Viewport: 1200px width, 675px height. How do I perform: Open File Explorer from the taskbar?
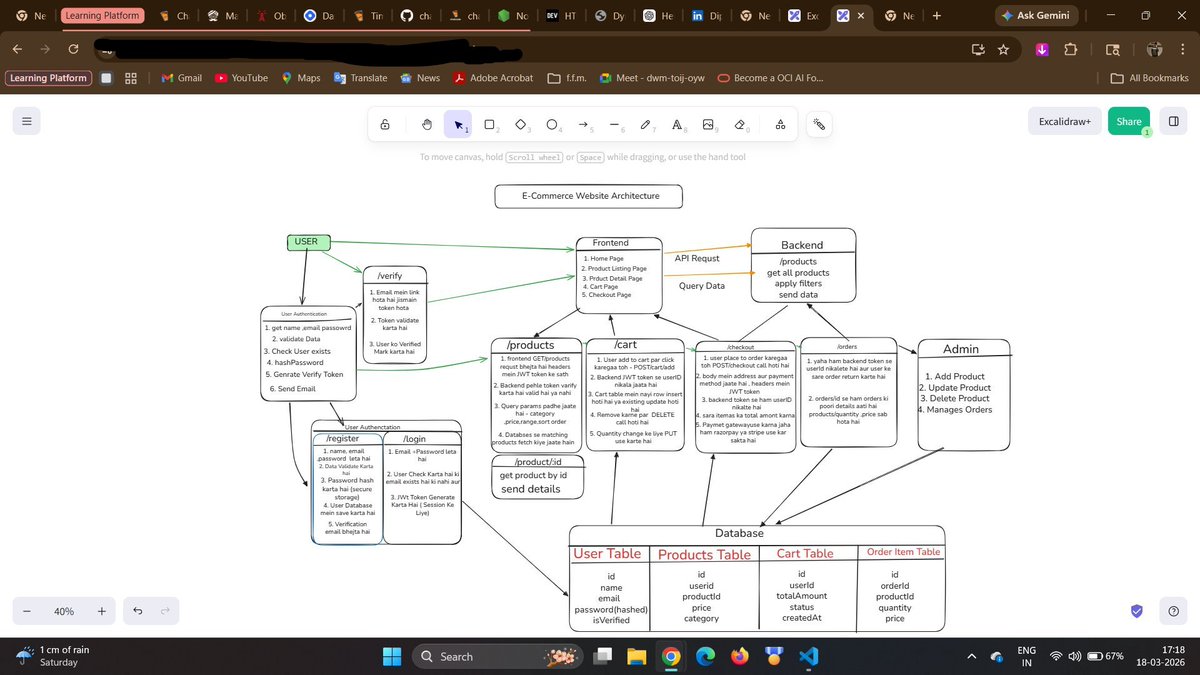click(x=638, y=656)
